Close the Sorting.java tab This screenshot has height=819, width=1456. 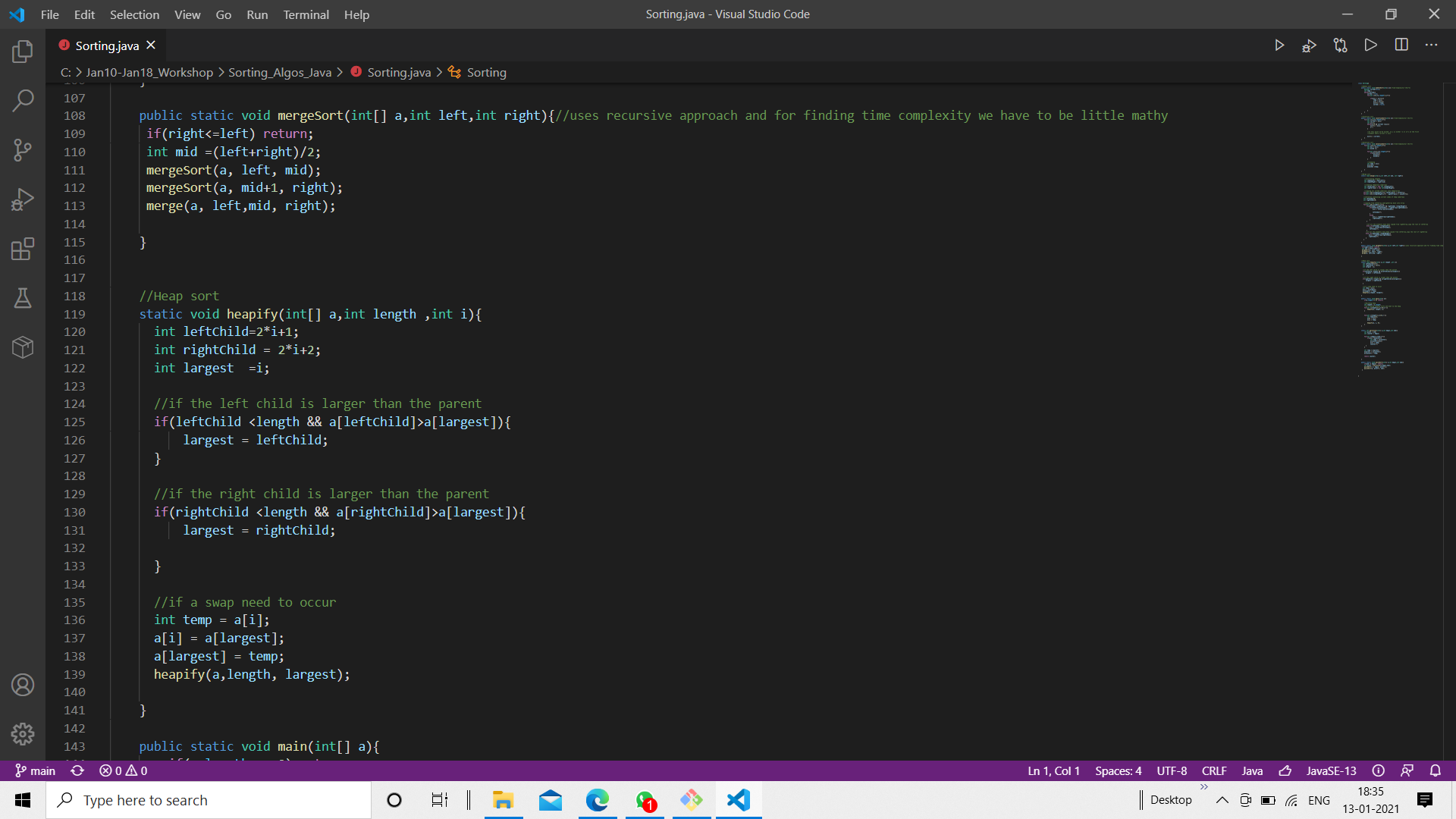tap(151, 45)
